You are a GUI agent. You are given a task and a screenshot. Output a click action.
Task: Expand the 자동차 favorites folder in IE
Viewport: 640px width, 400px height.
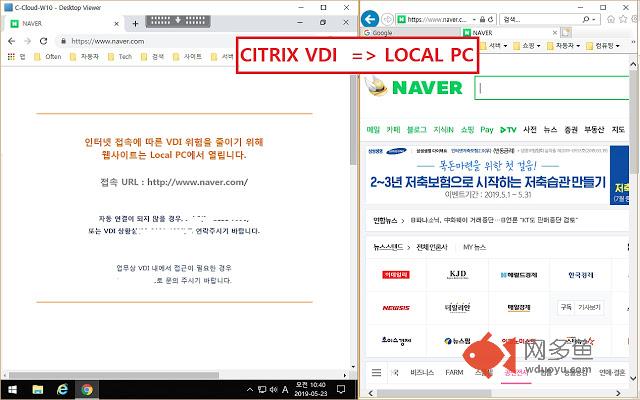(x=563, y=46)
